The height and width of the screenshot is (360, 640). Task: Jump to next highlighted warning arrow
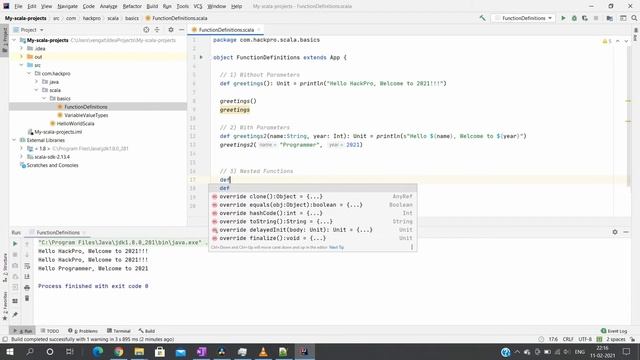pyautogui.click(x=626, y=41)
